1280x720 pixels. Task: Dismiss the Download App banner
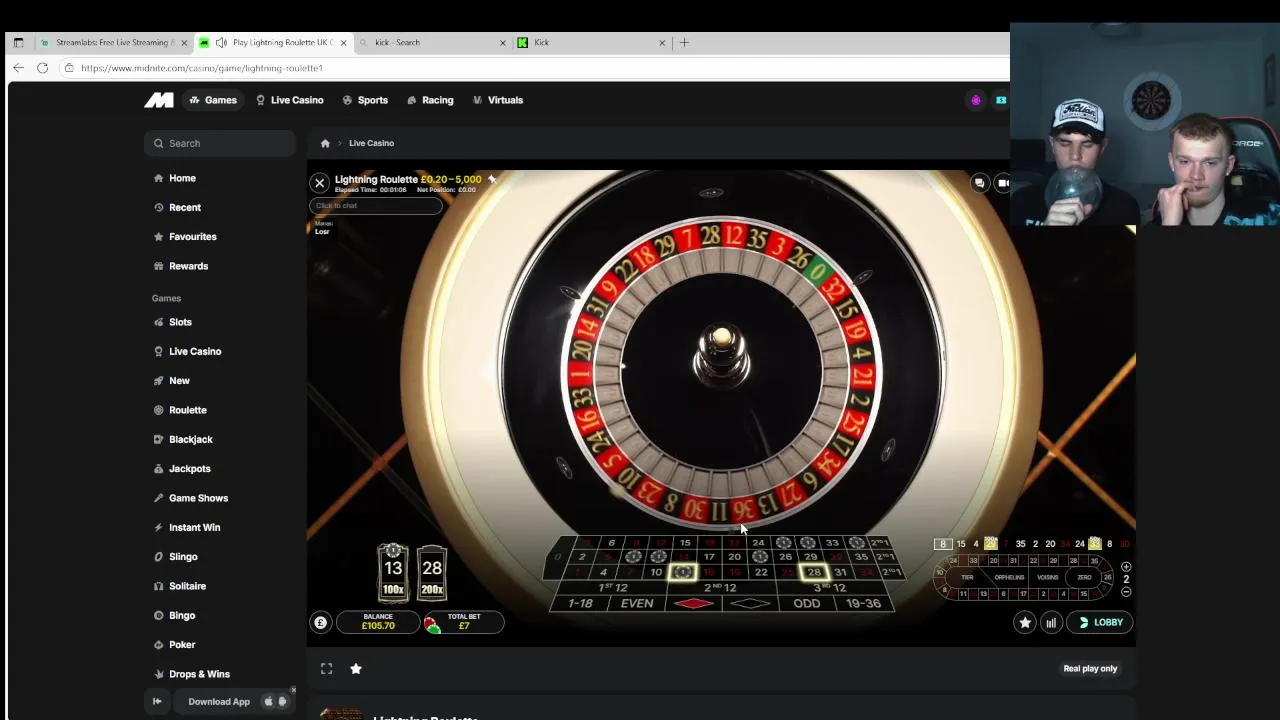(293, 690)
